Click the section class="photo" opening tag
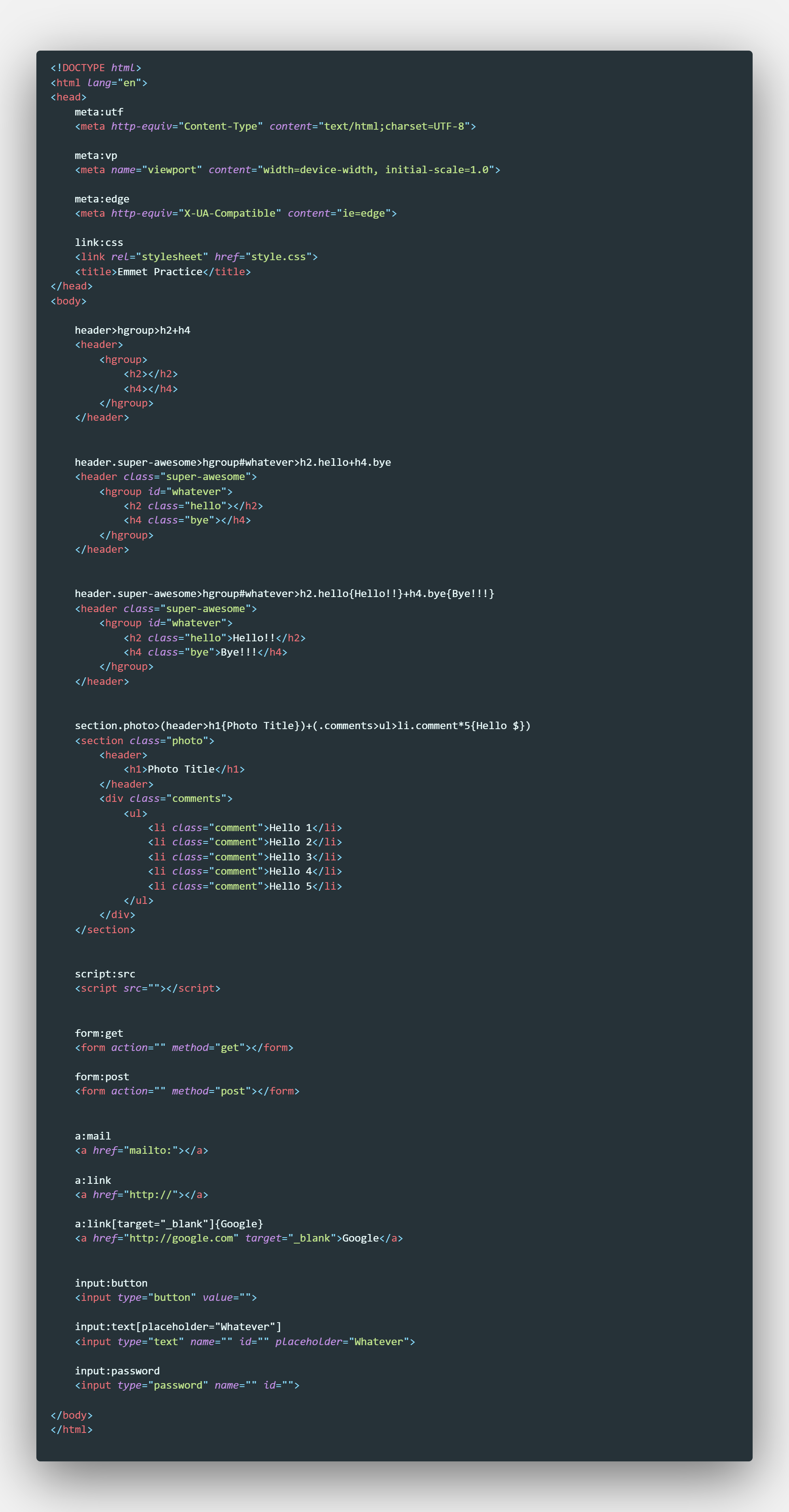789x1512 pixels. 144,741
